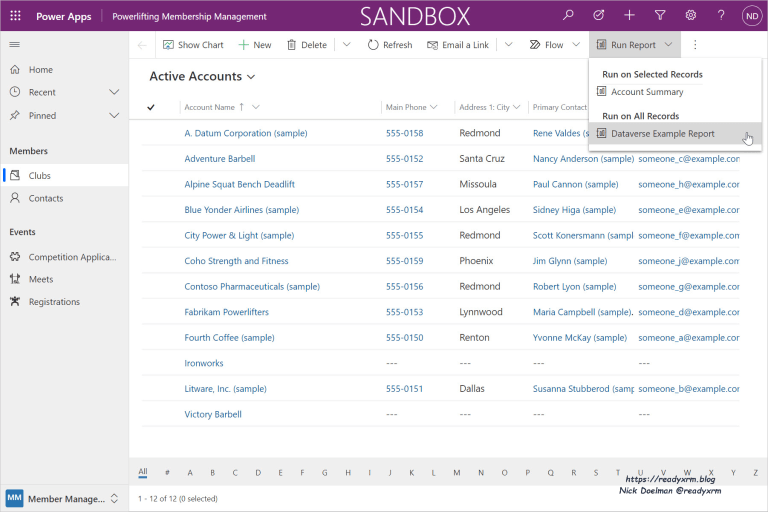
Task: Open the settings gear icon
Action: coord(691,16)
